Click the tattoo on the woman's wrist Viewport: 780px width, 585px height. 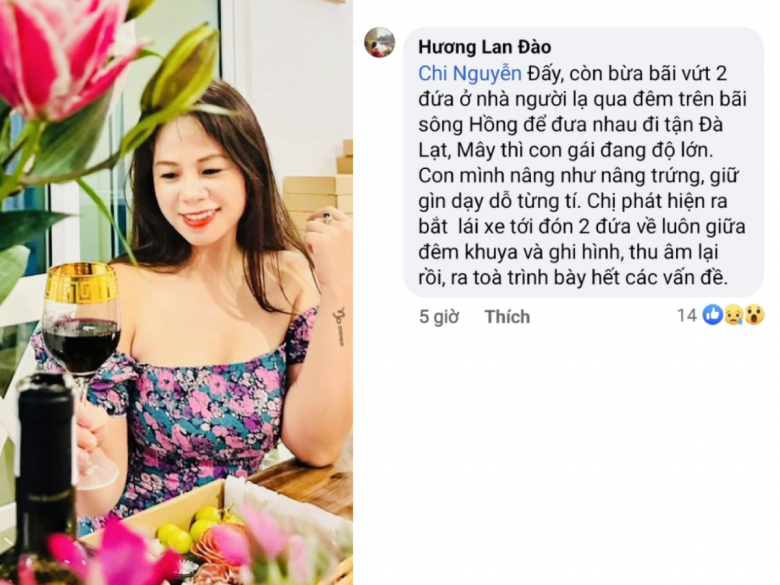[x=339, y=326]
